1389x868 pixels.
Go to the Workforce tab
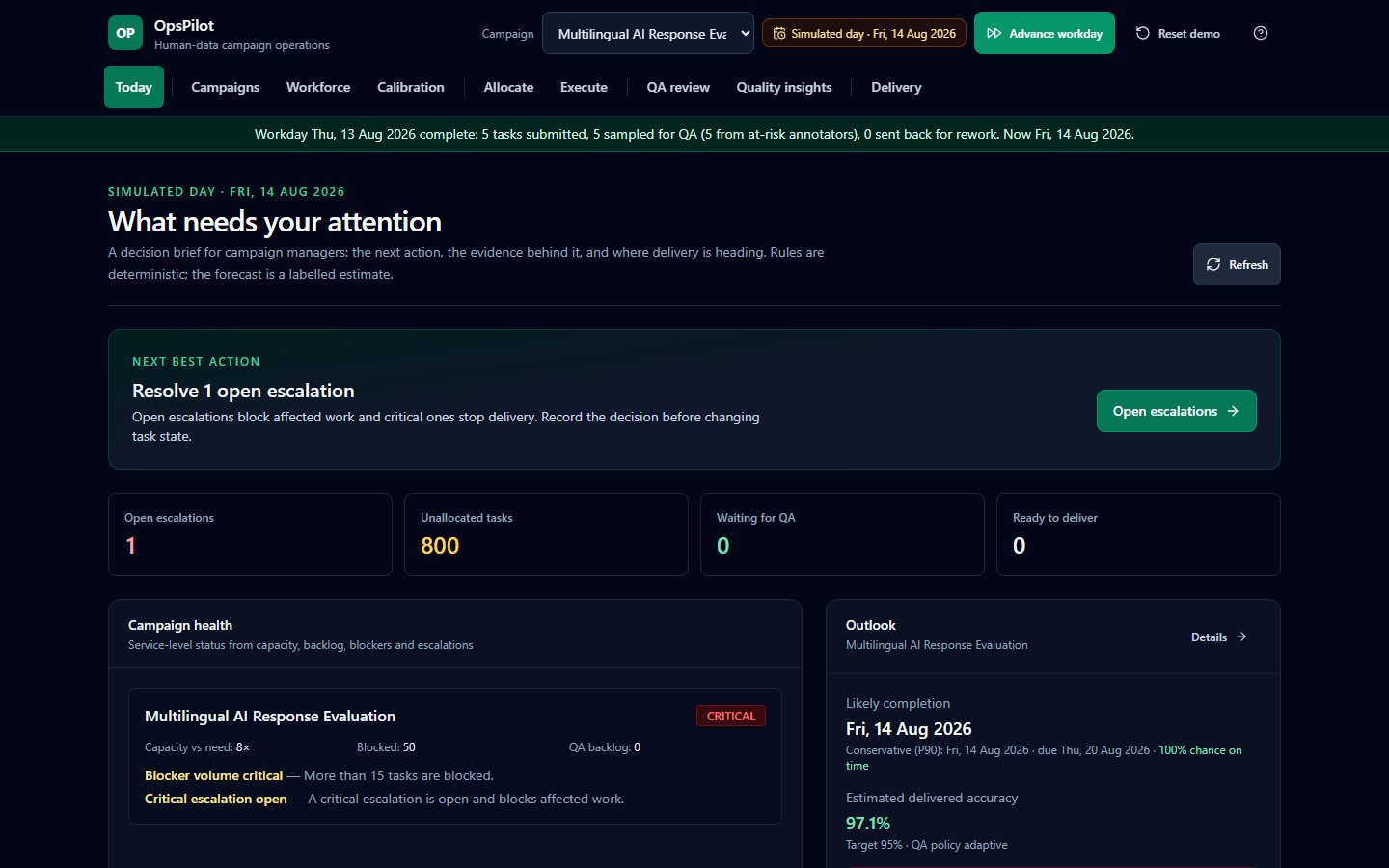click(318, 87)
